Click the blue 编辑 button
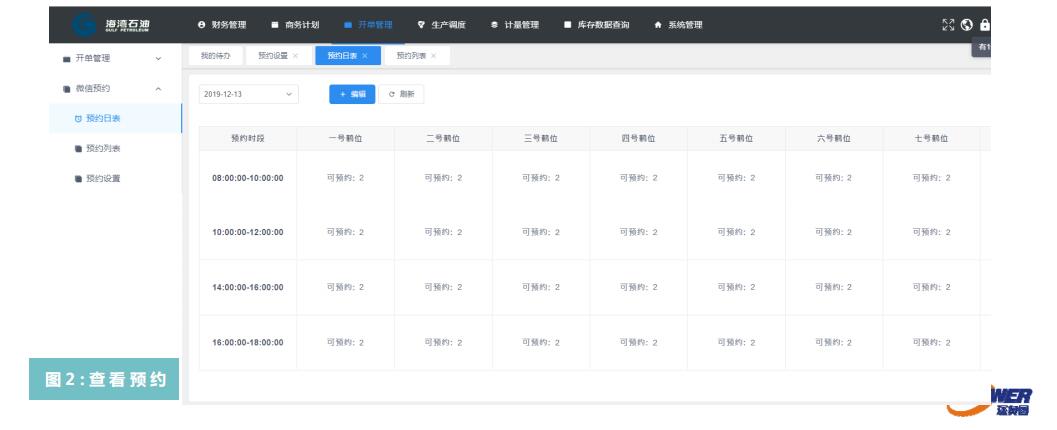Image resolution: width=1057 pixels, height=430 pixels. coord(352,94)
